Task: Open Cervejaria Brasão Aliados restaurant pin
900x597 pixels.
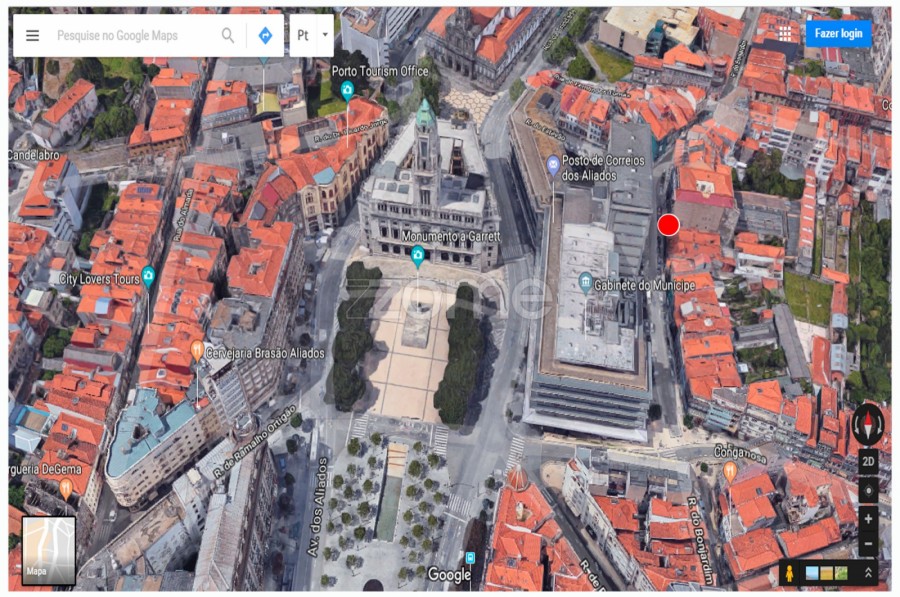Action: pos(197,349)
